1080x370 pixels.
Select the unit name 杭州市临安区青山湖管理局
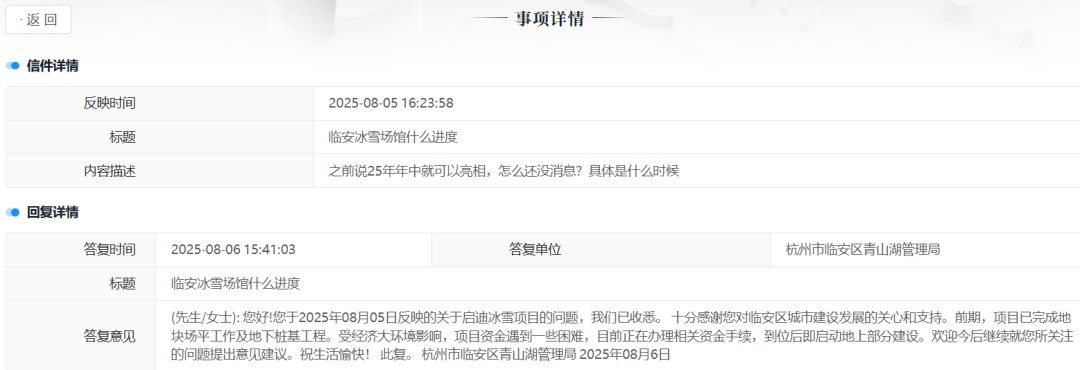point(863,249)
